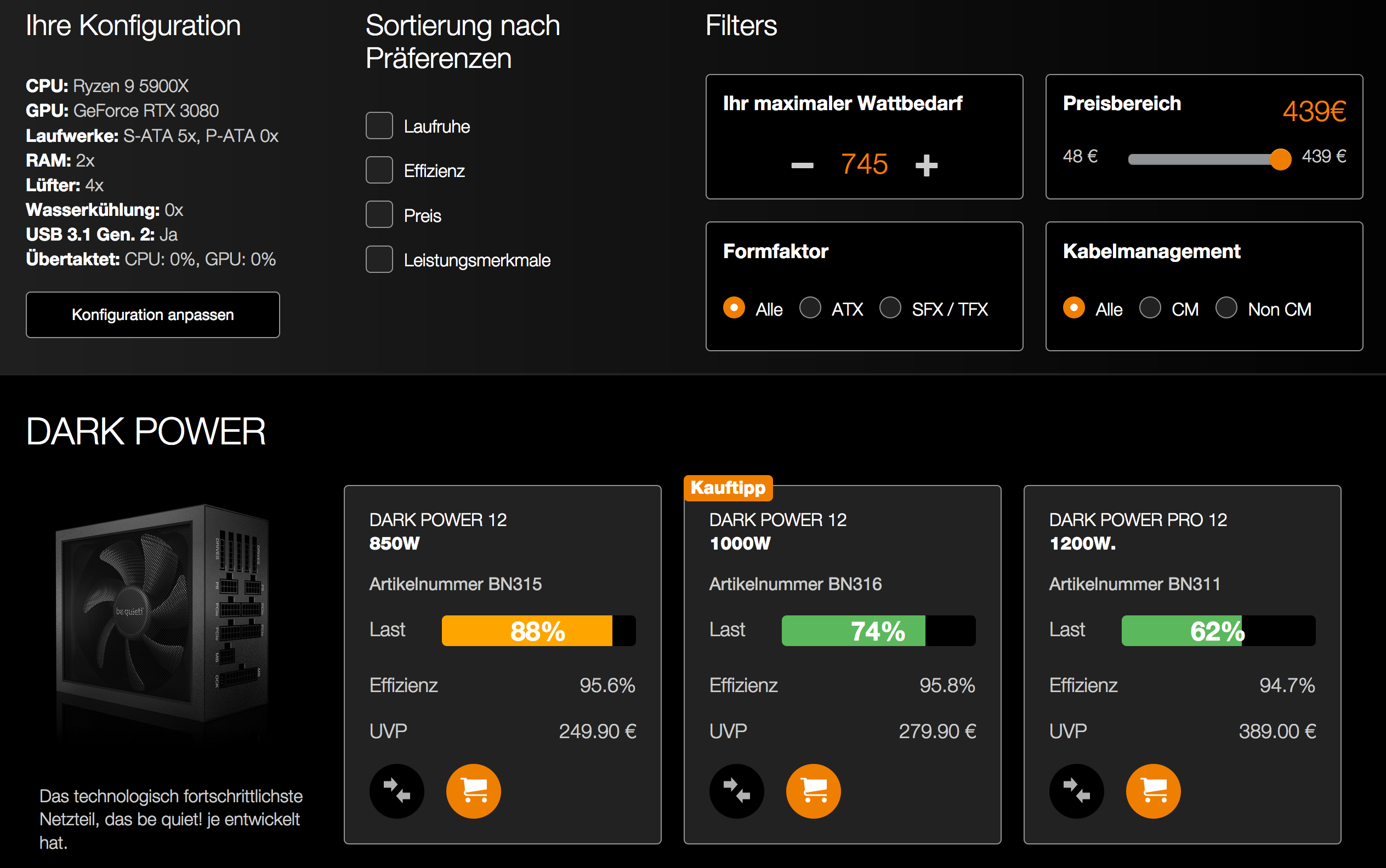Decrease the maximum wattage with minus
The height and width of the screenshot is (868, 1386).
click(x=802, y=165)
